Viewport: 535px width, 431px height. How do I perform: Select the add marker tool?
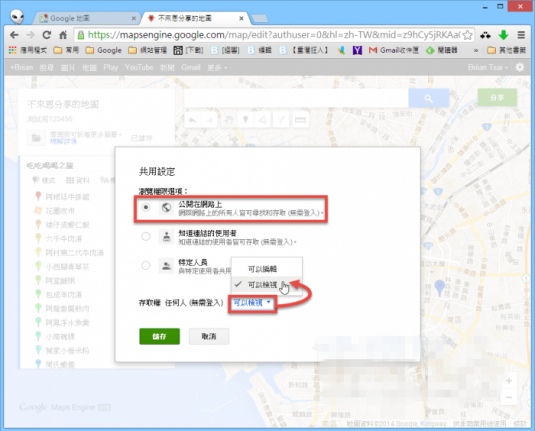[245, 120]
